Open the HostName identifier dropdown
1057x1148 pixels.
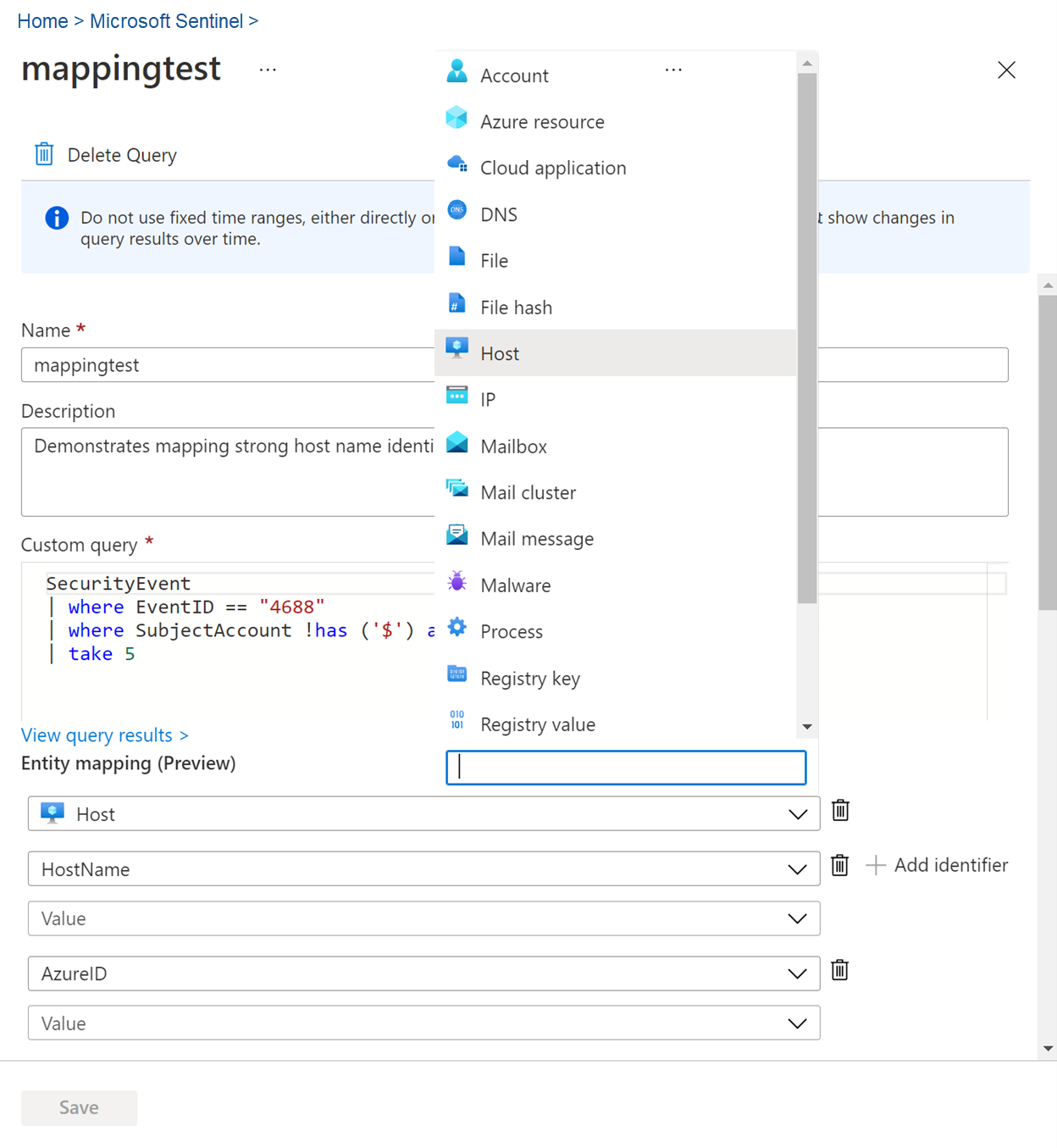[x=796, y=868]
